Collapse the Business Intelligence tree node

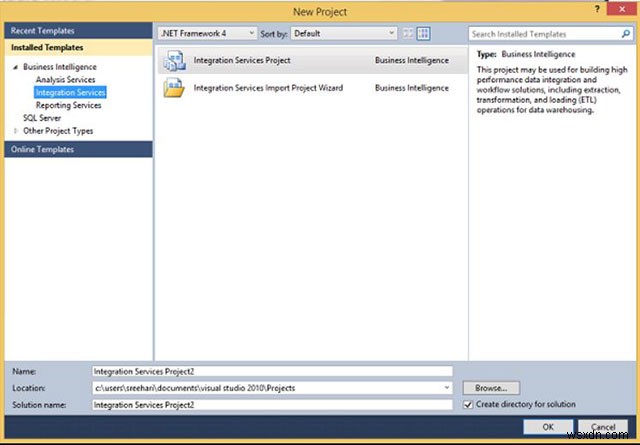[x=15, y=67]
